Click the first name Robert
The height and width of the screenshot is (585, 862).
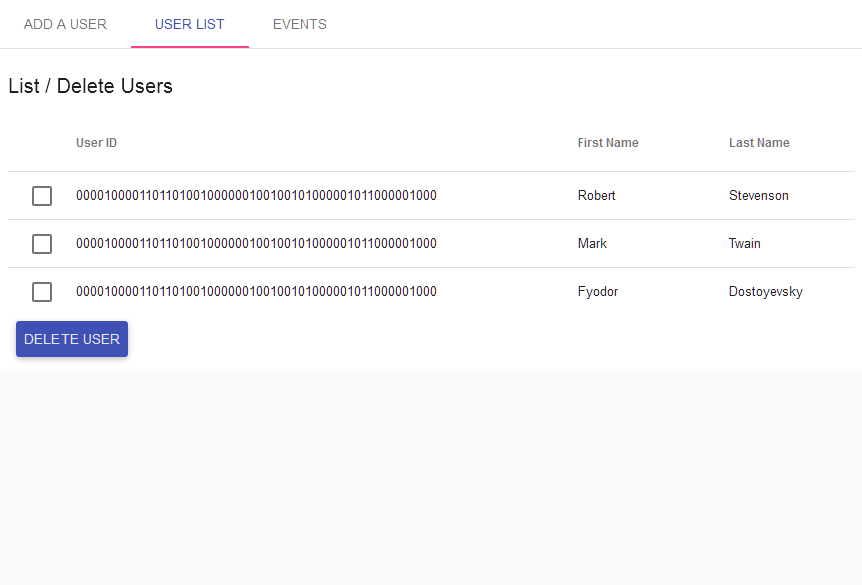tap(596, 196)
